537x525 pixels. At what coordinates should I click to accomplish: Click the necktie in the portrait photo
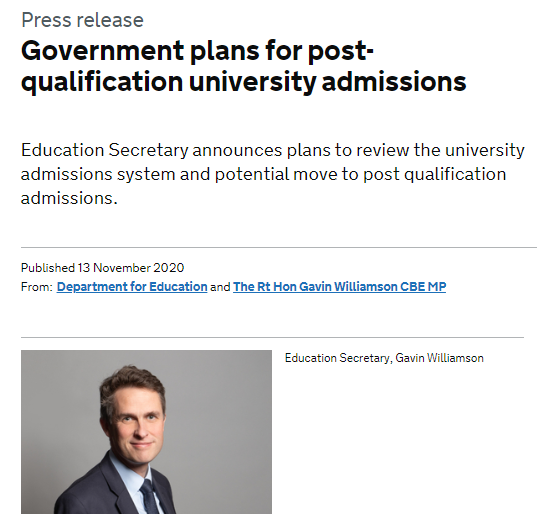tap(149, 497)
